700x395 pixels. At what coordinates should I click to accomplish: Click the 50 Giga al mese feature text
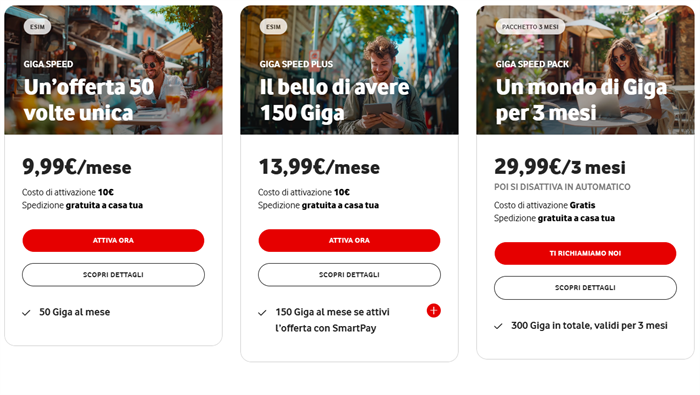[75, 312]
